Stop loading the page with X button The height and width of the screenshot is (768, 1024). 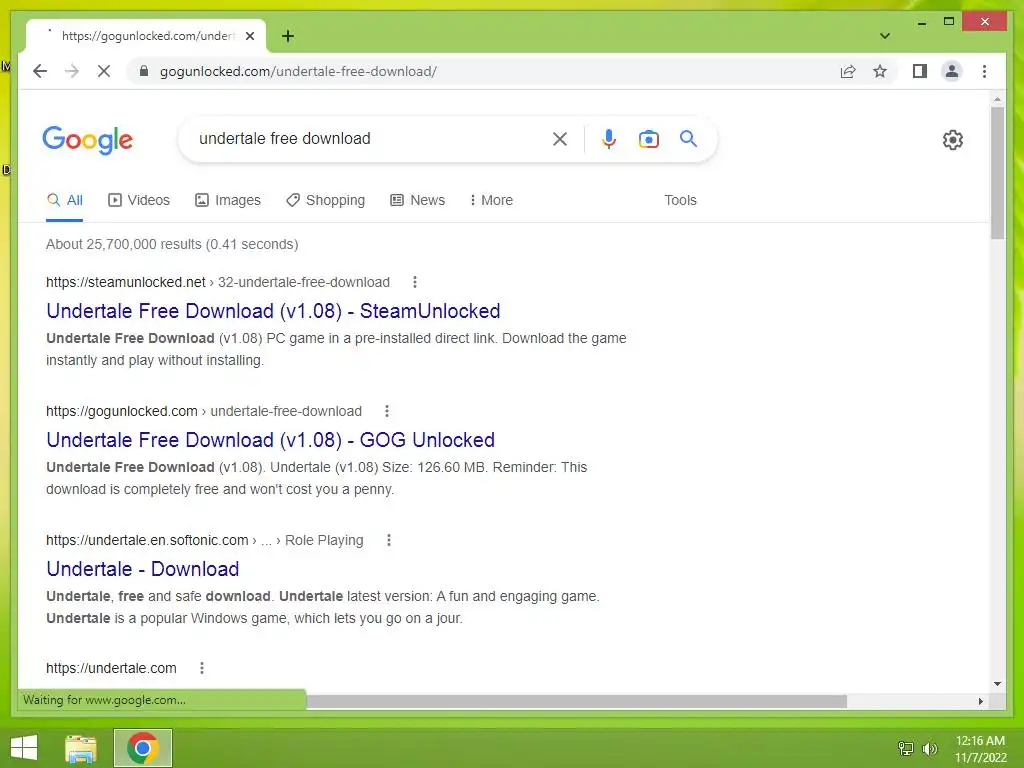[104, 71]
